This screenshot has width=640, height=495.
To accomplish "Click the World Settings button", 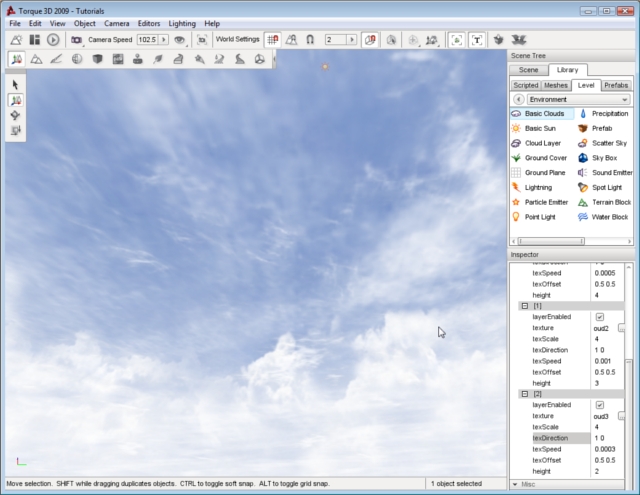I will coord(237,39).
